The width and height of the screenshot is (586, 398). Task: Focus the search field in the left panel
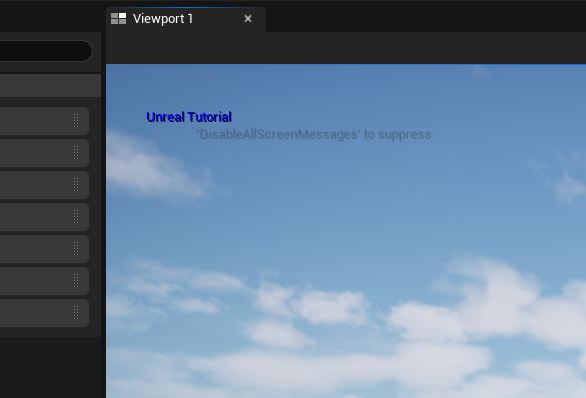46,51
